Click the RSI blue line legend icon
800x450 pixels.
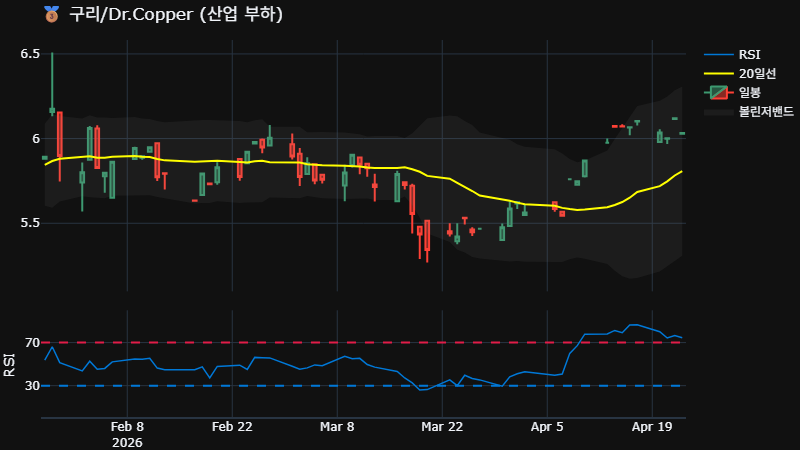(718, 54)
